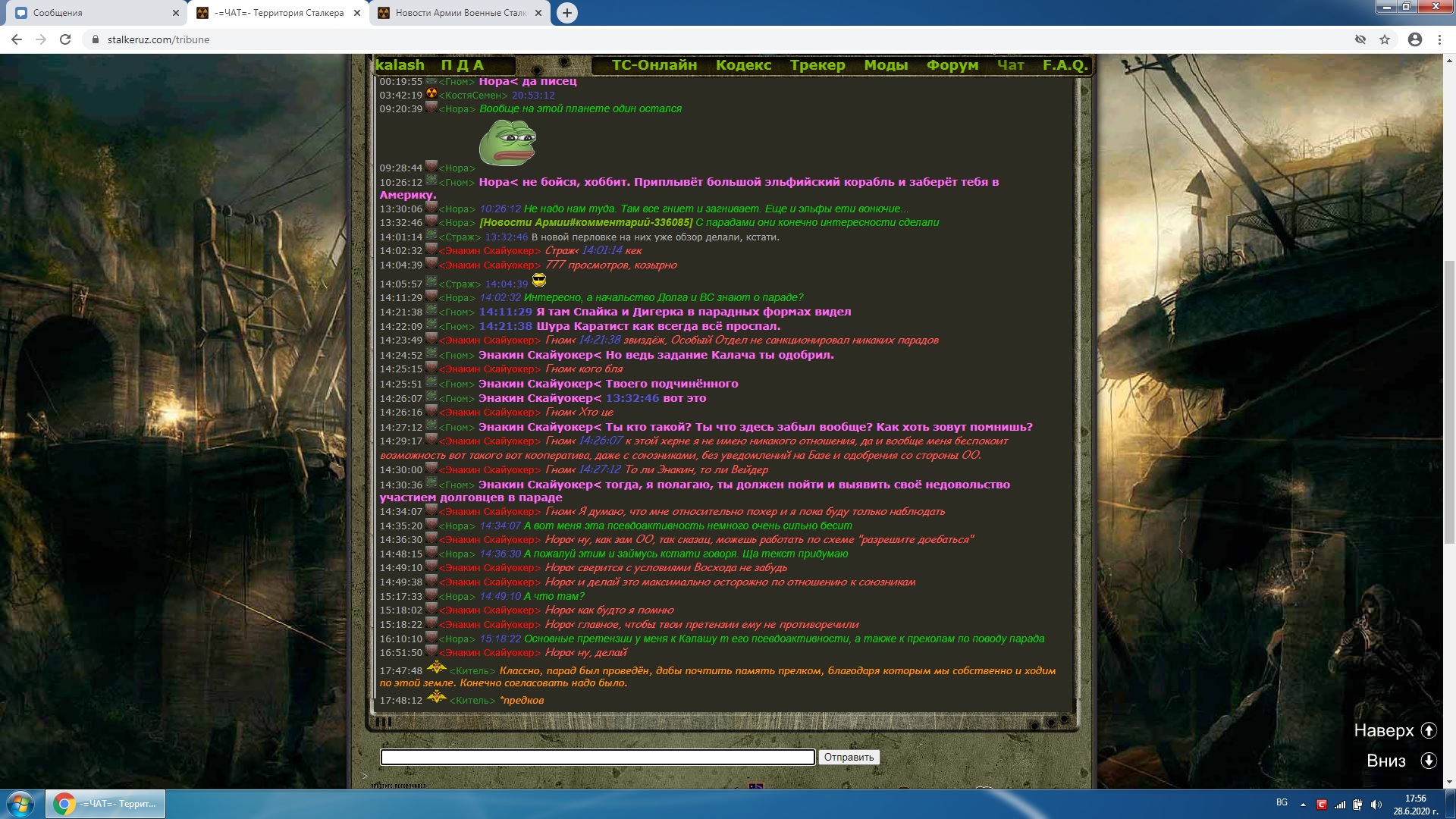Click the chat message input field

click(597, 757)
